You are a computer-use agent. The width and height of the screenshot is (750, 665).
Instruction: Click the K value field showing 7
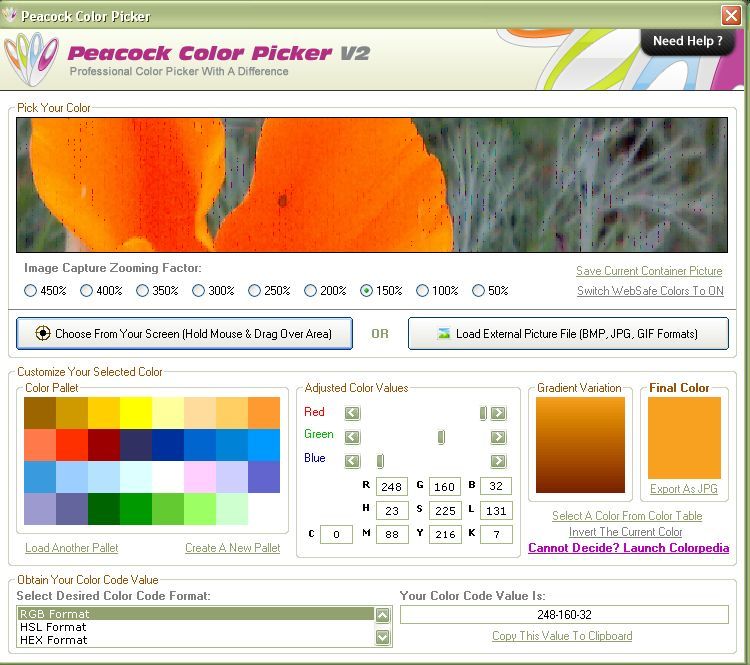point(496,534)
